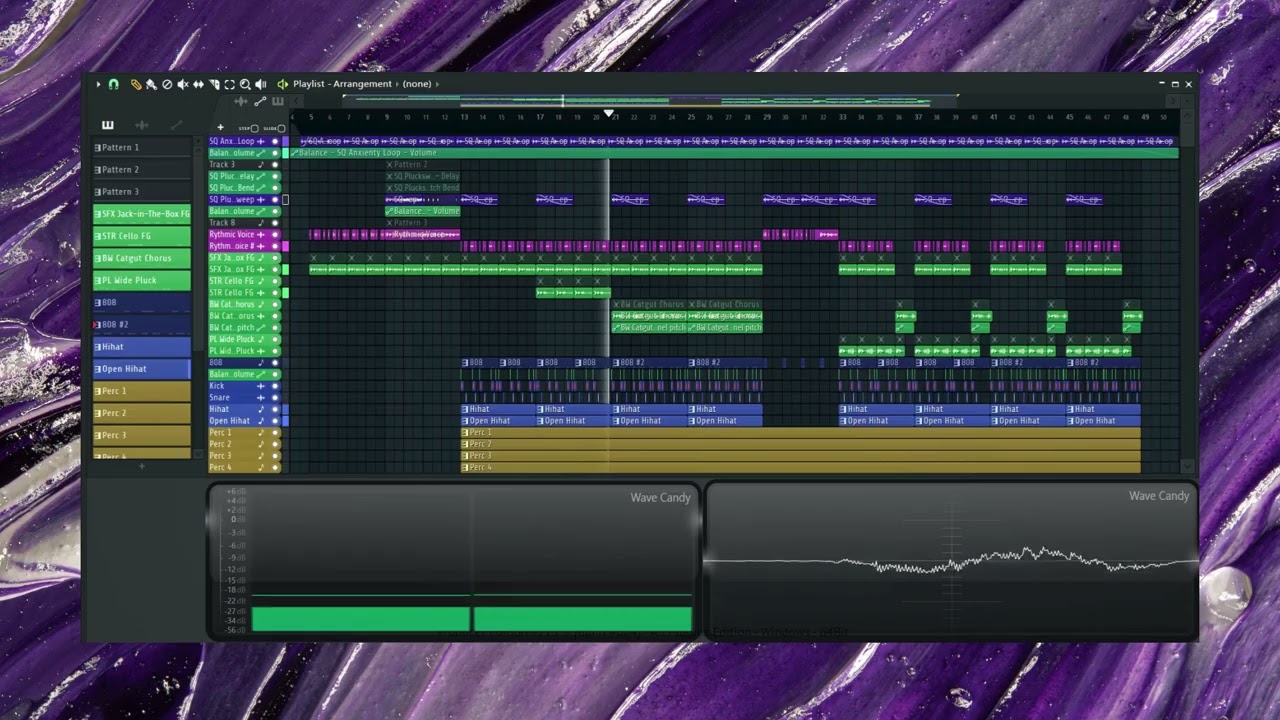Click the right Wave Candy oscilloscope window

951,562
